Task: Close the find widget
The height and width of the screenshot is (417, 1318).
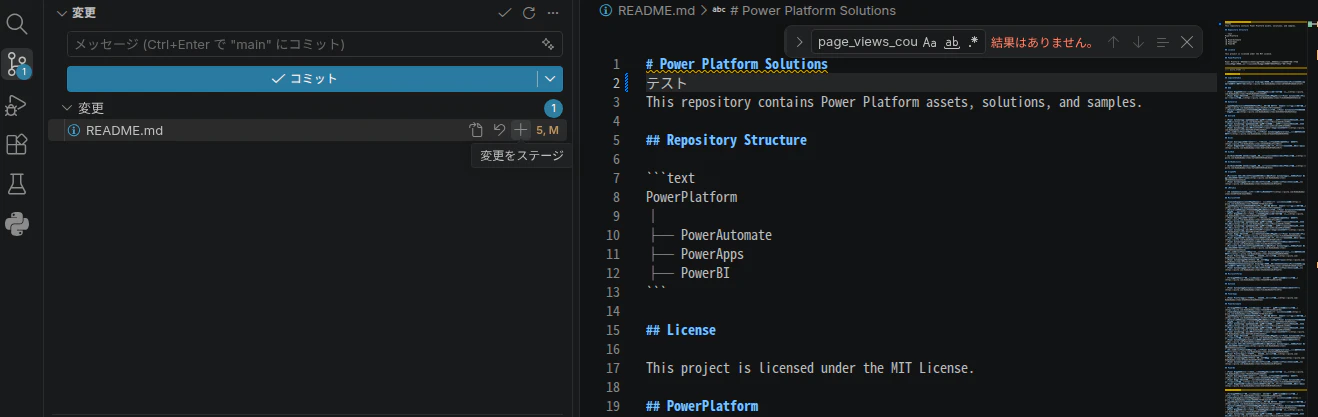Action: [1187, 42]
